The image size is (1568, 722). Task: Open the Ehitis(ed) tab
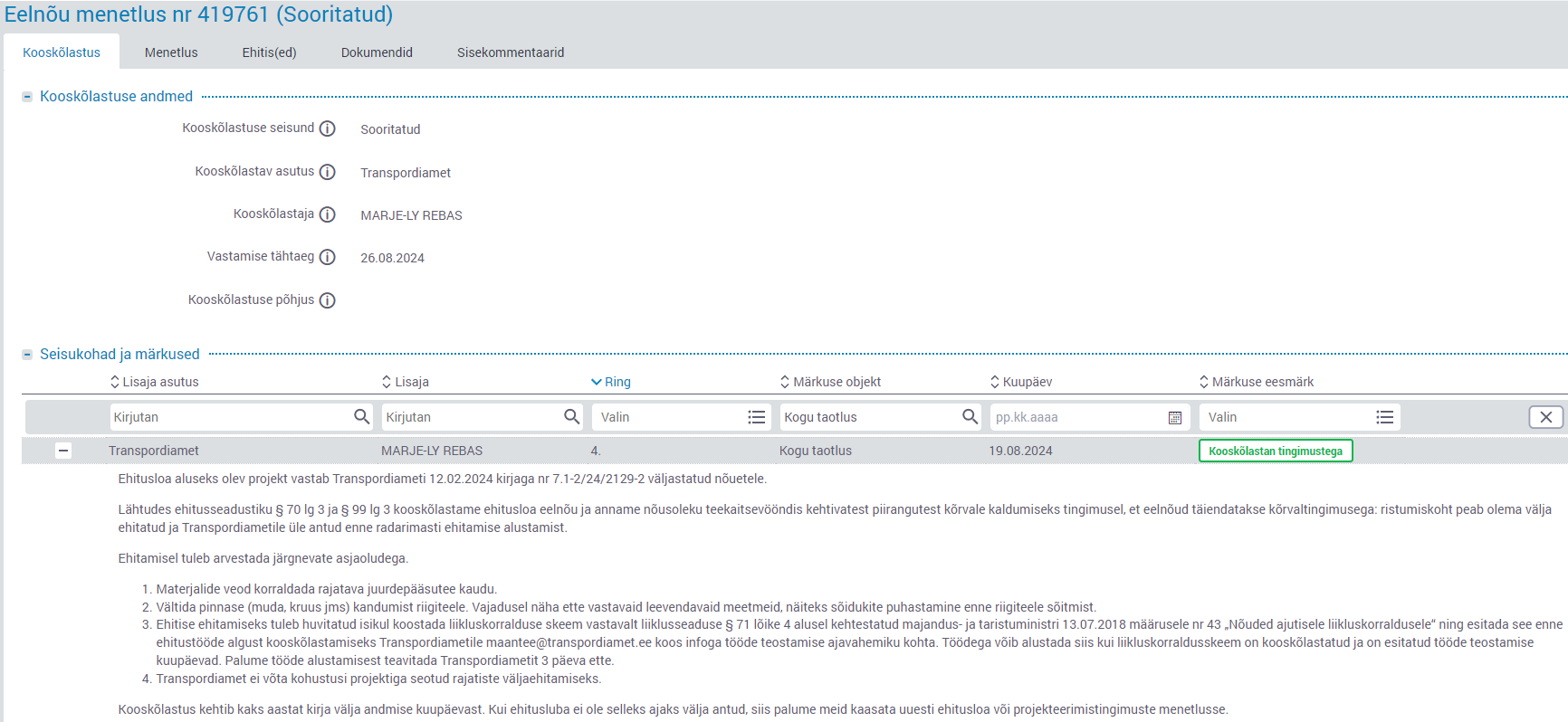coord(269,52)
